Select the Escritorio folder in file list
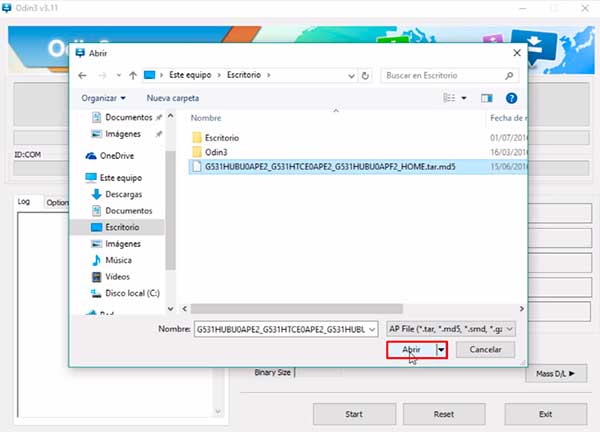600x432 pixels. (215, 138)
